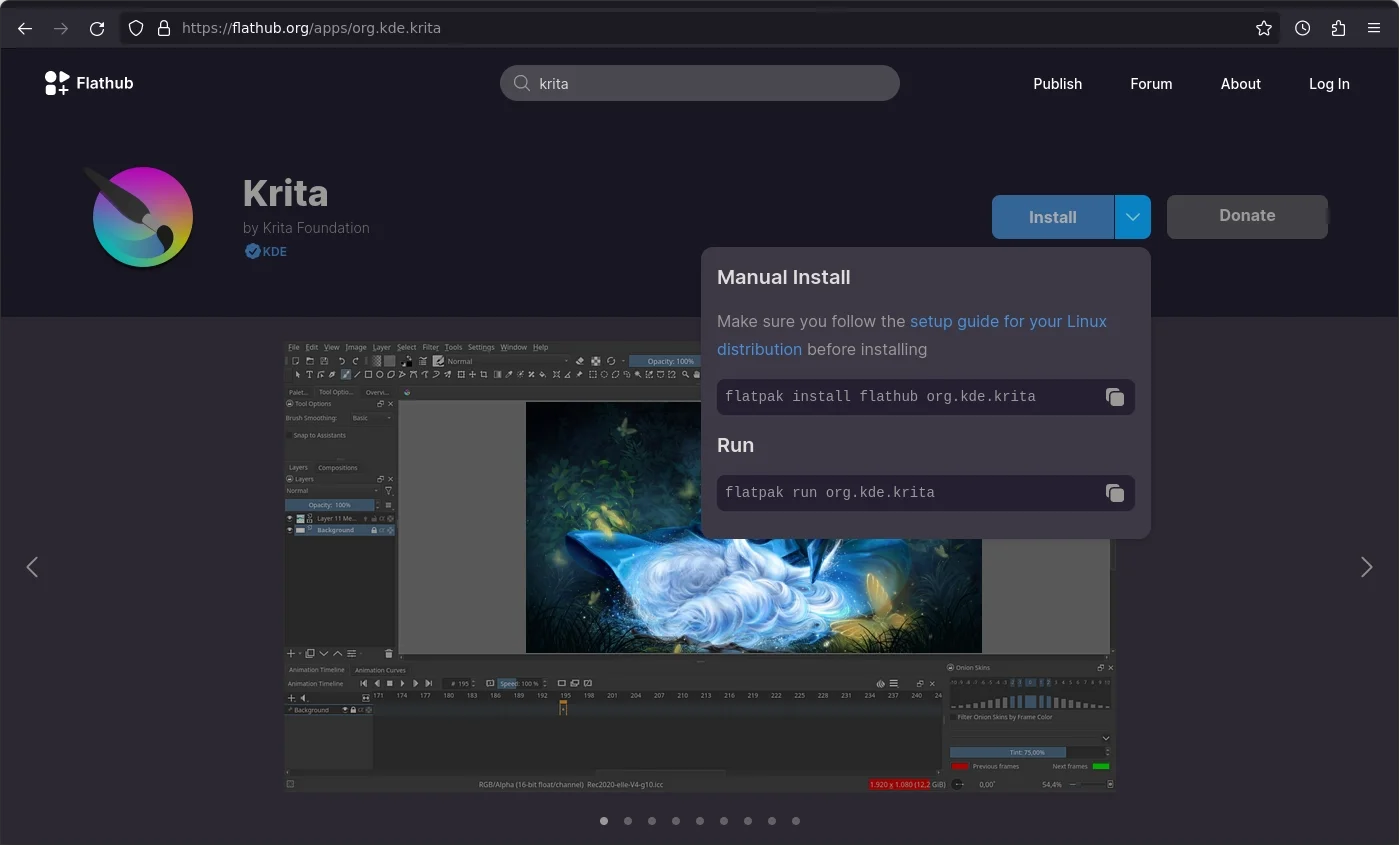
Task: Click the 'flatpak run org.kde.krita' command text
Action: [830, 493]
